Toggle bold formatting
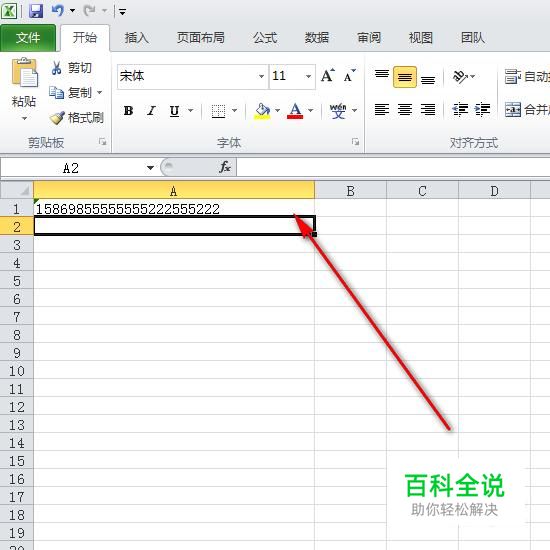The height and width of the screenshot is (550, 550). coord(128,111)
